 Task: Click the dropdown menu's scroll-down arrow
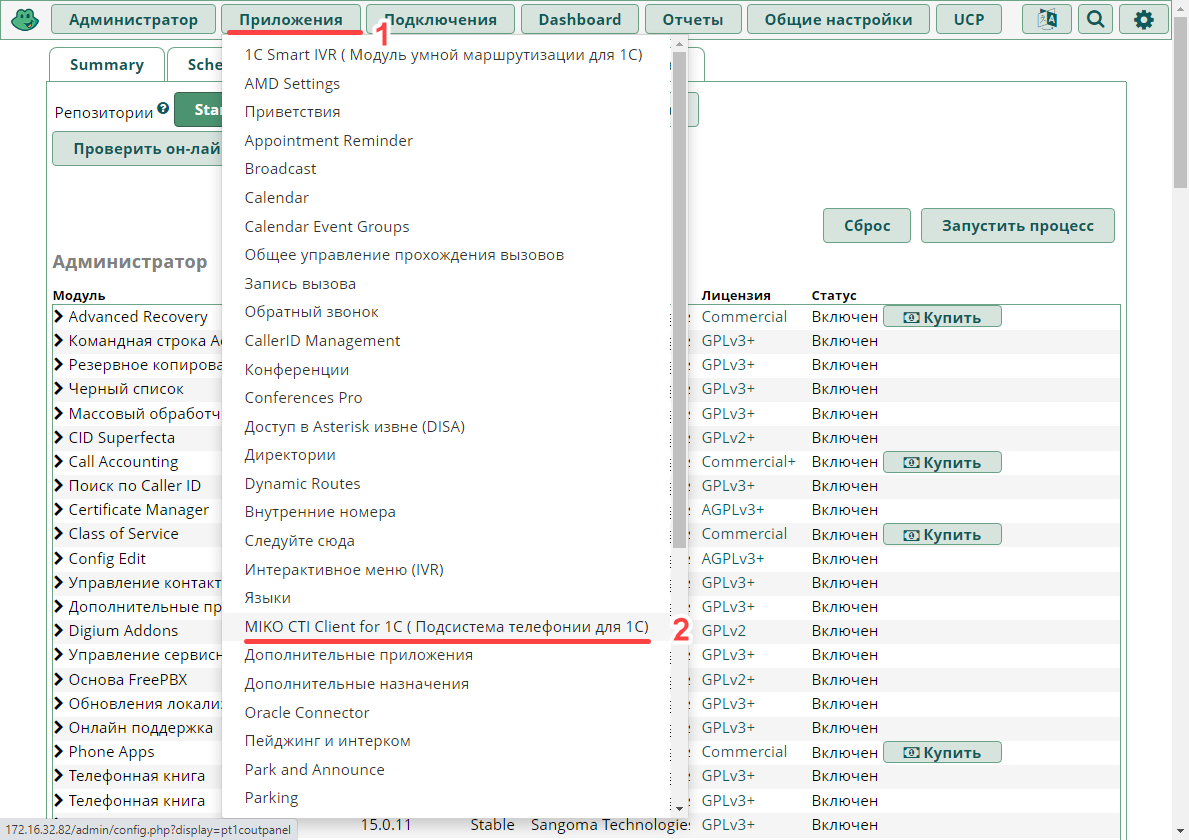coord(679,808)
